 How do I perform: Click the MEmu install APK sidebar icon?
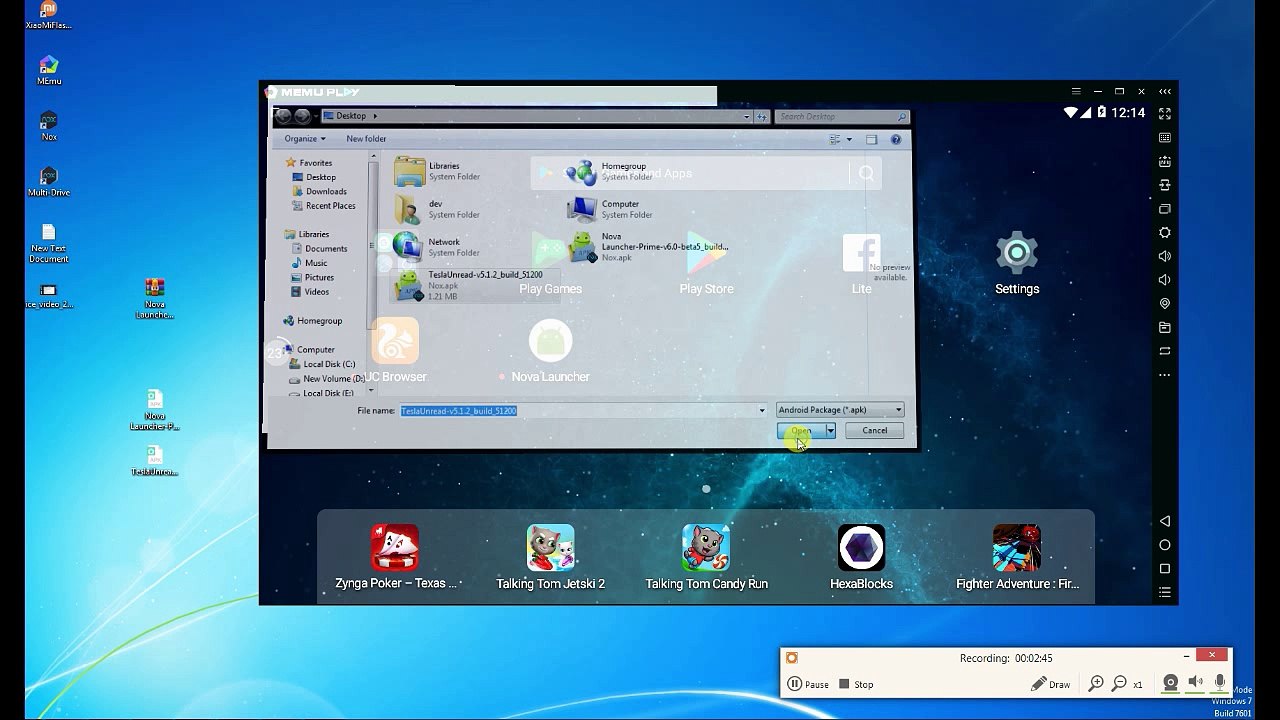[1165, 161]
